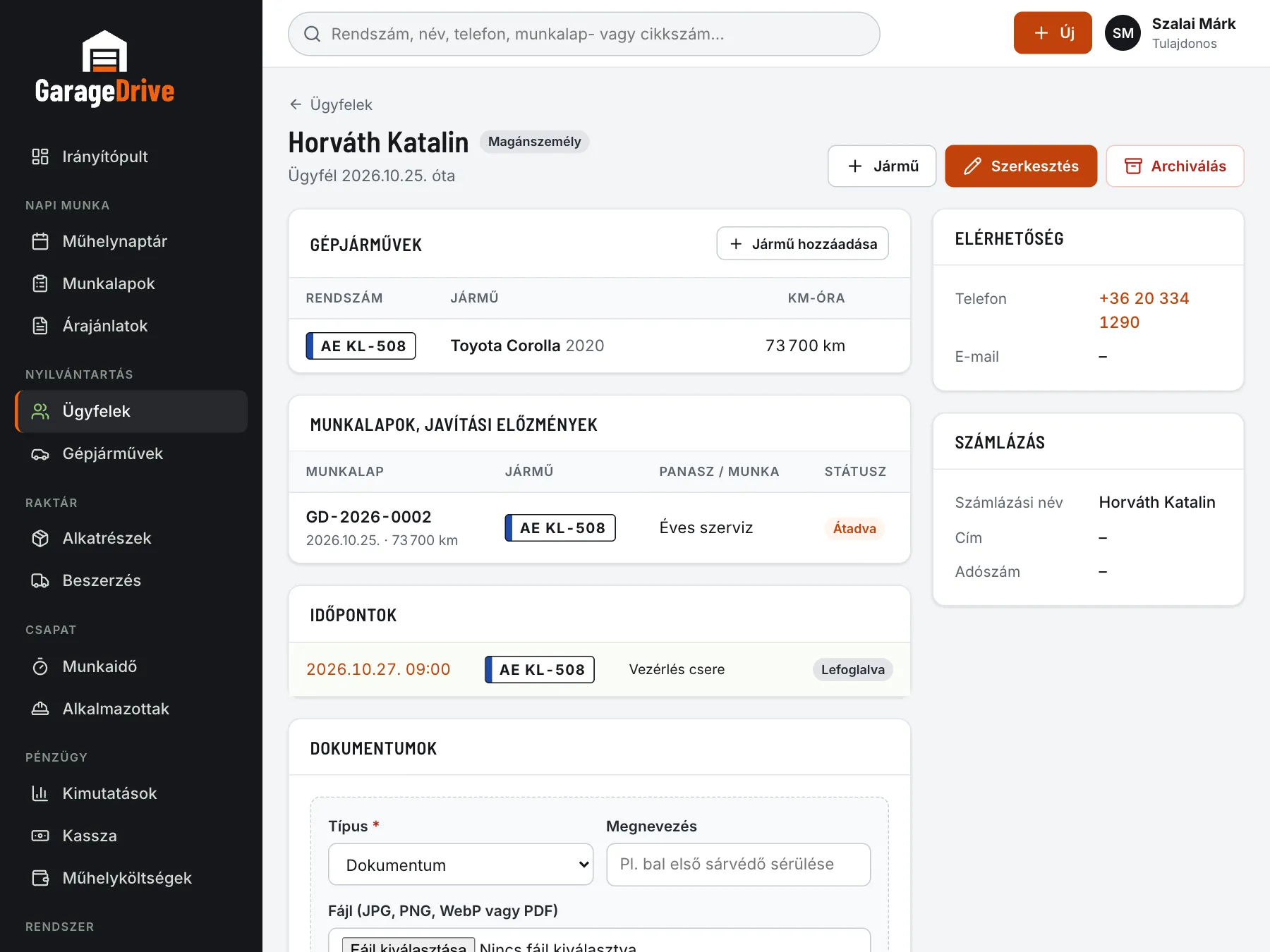
Task: Open work order GD-2026-0002
Action: [368, 517]
